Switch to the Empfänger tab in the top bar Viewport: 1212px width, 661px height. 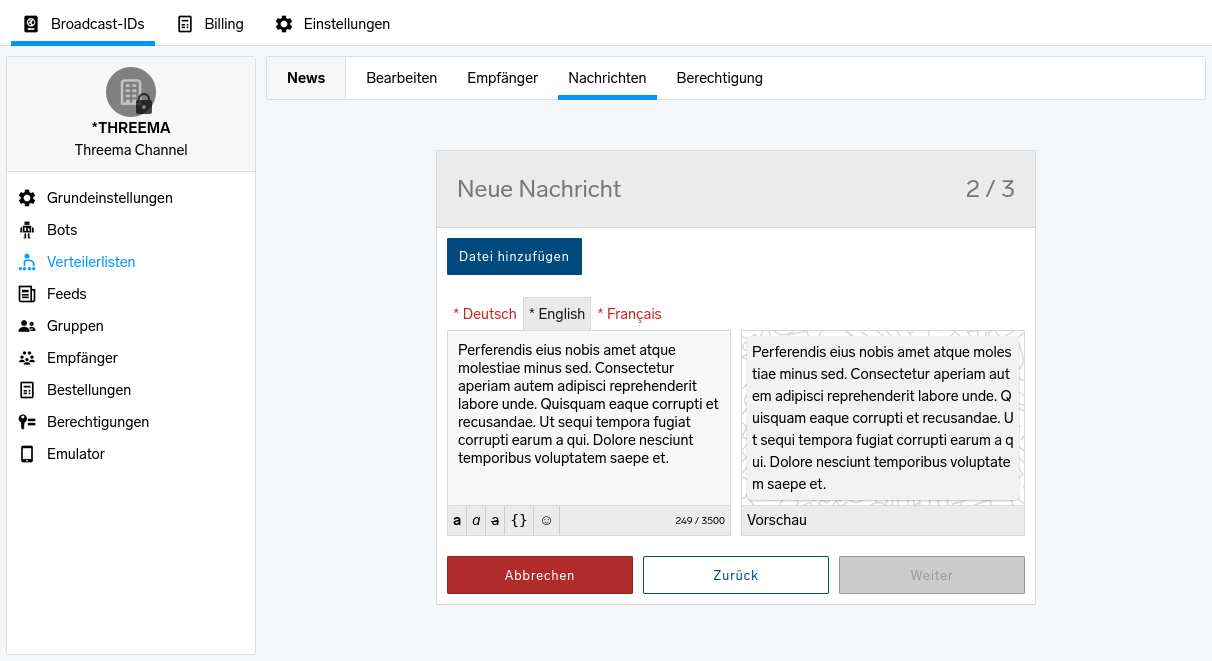point(502,78)
